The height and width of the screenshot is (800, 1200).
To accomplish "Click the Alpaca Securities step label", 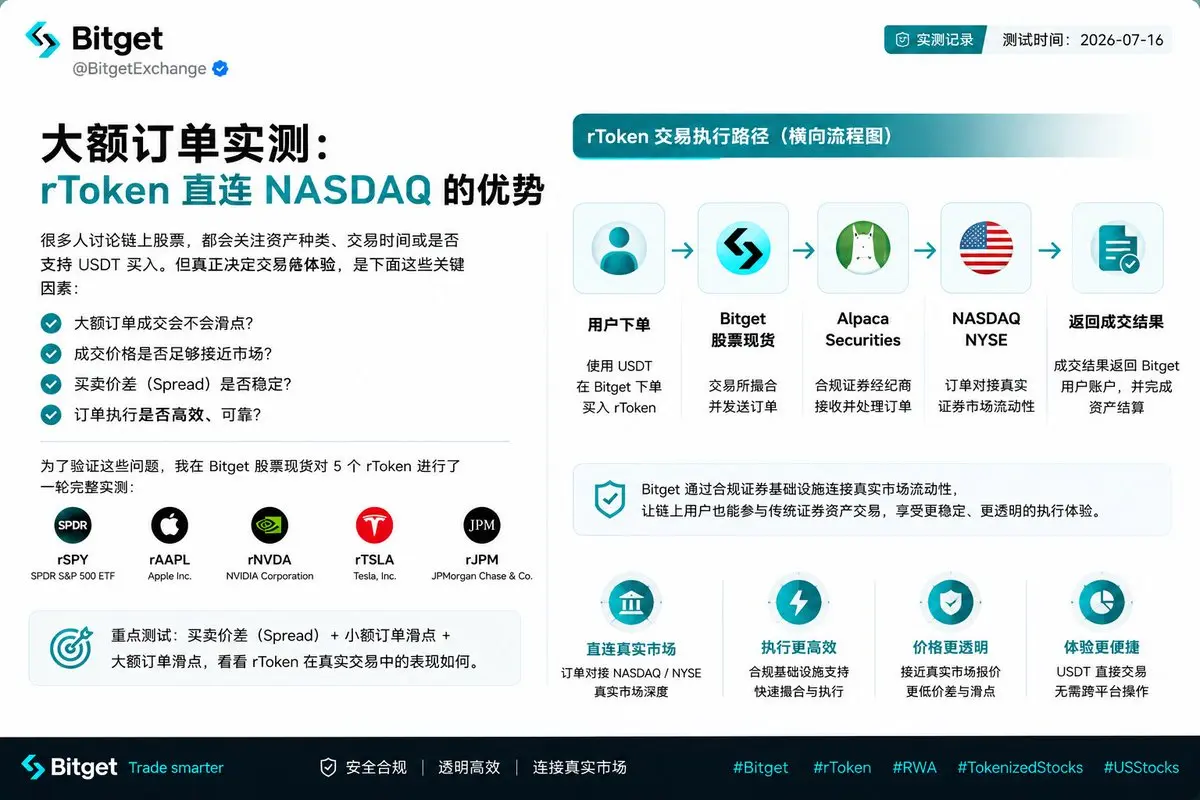I will 863,330.
